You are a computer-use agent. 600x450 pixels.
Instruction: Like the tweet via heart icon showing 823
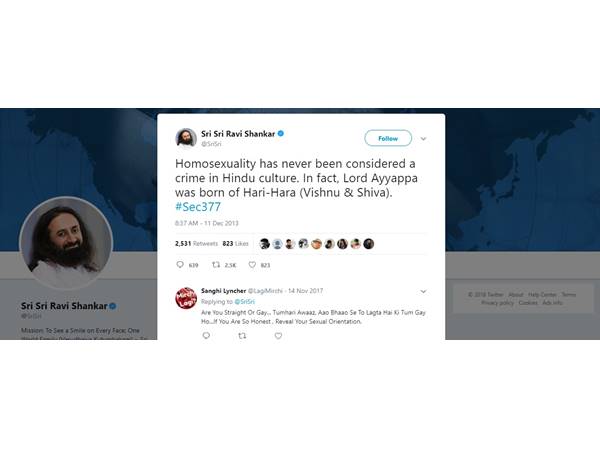pyautogui.click(x=252, y=264)
